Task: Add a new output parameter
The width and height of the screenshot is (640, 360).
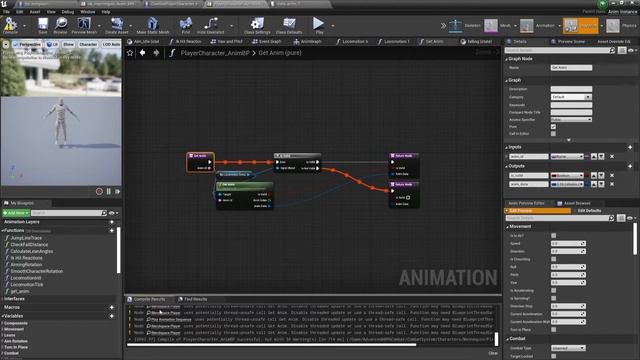Action: click(630, 166)
